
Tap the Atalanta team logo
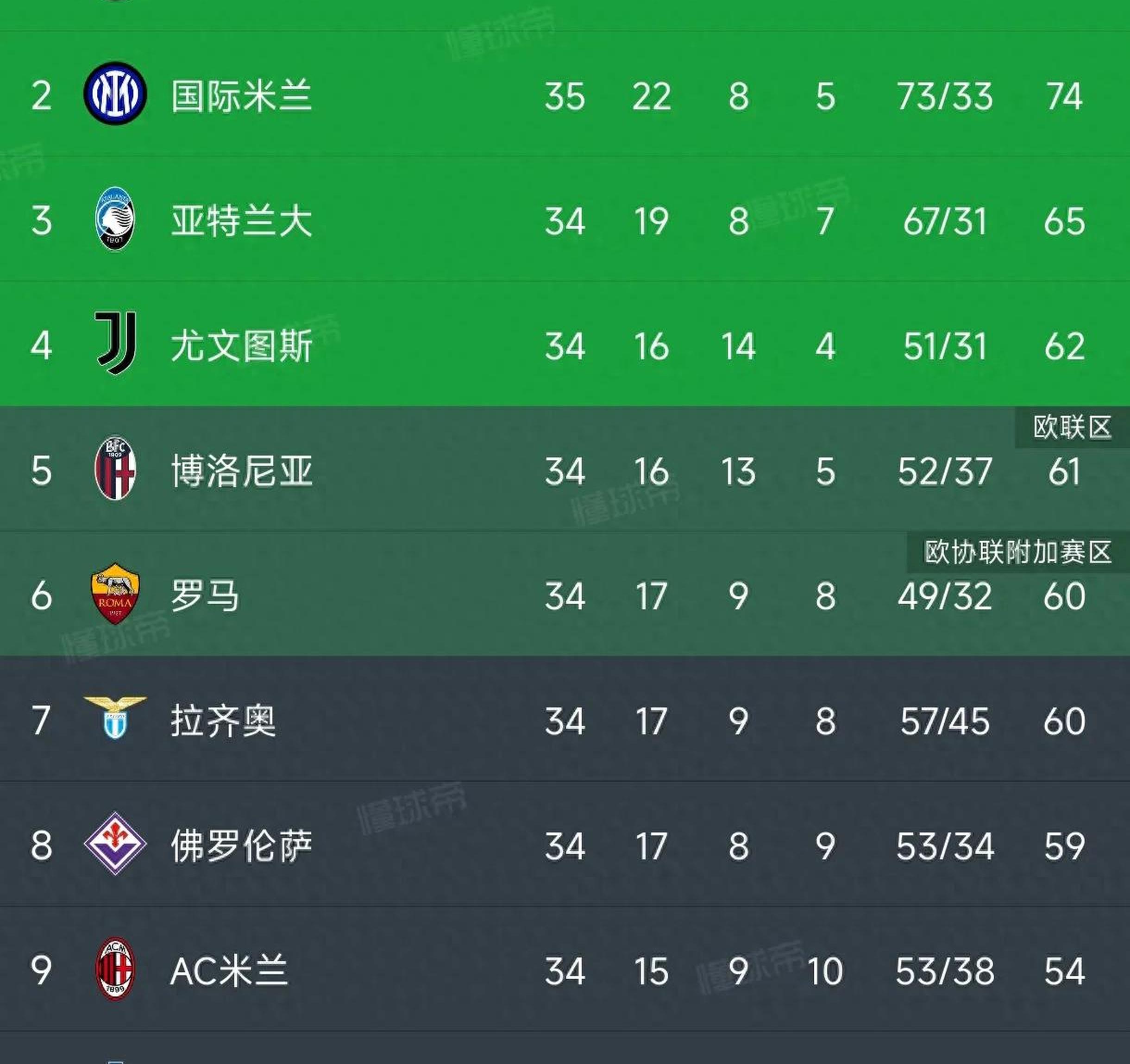tap(115, 219)
